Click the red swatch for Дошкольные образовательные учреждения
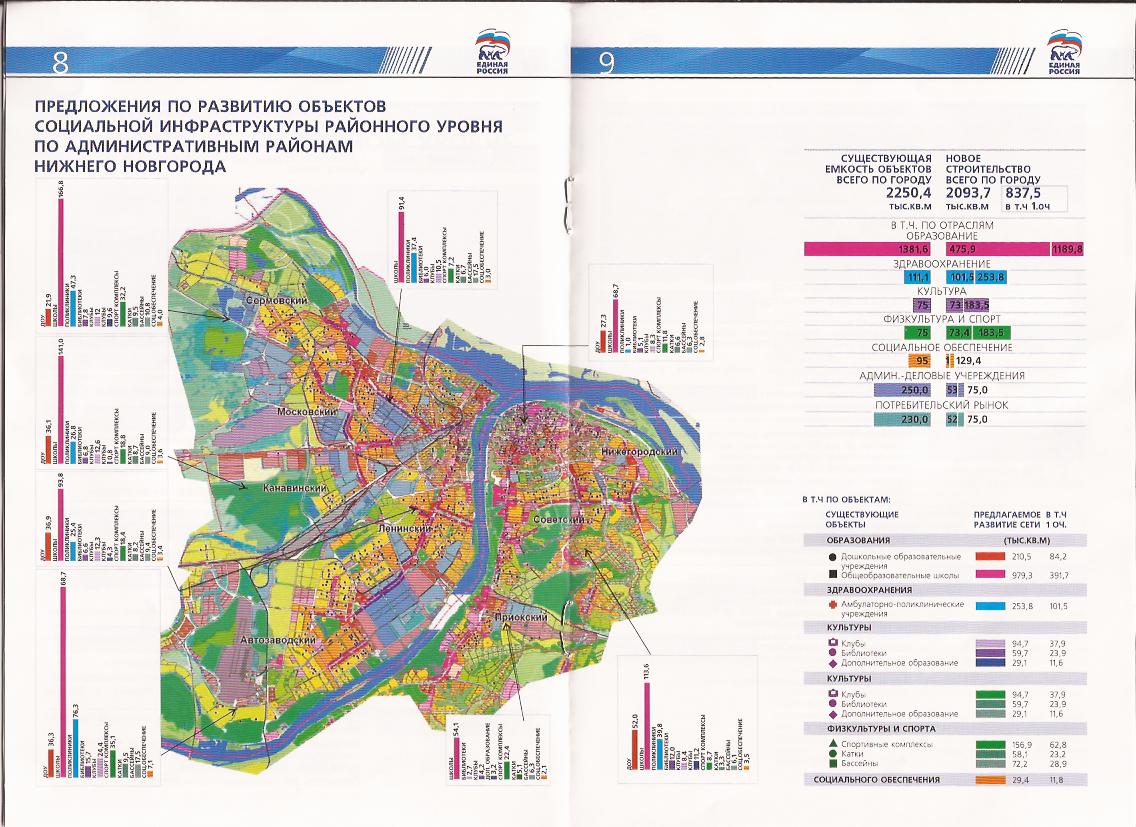Screen dimensions: 1136x827 point(990,557)
